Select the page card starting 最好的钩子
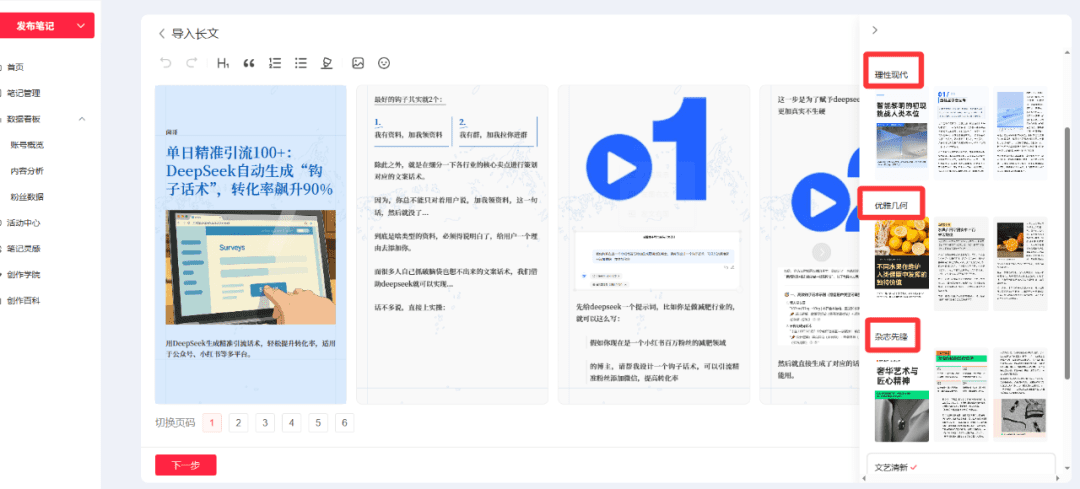This screenshot has width=1080, height=489. click(x=452, y=244)
